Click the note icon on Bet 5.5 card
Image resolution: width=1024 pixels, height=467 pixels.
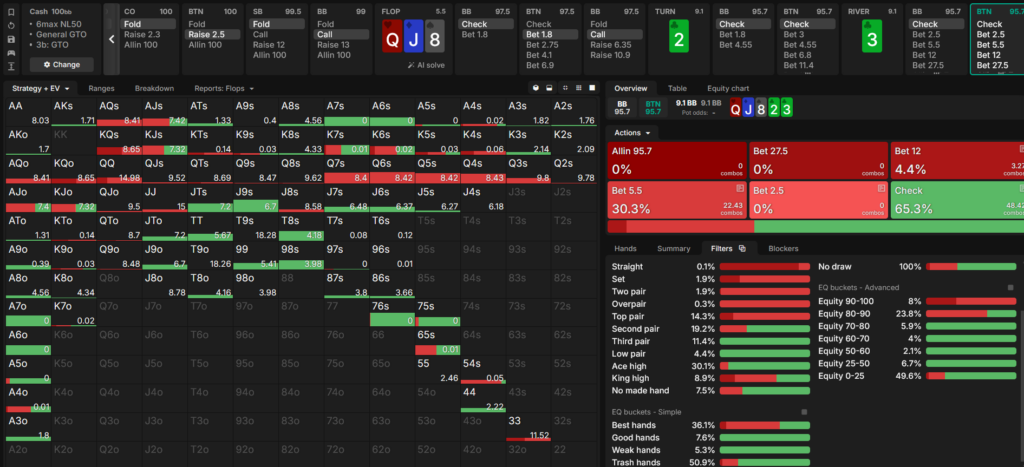click(740, 188)
